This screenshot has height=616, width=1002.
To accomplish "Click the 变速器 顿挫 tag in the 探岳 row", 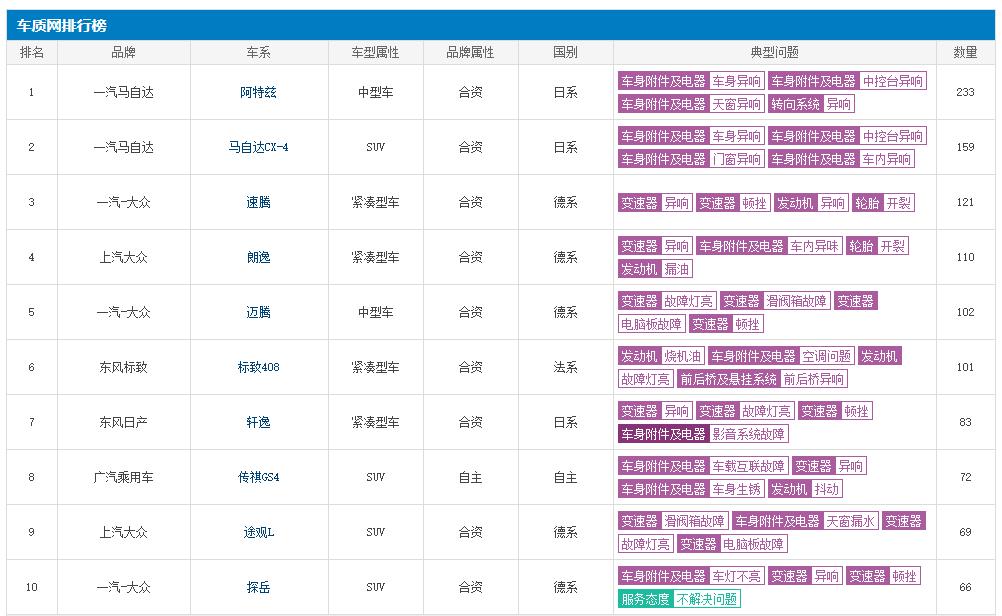I will pos(883,576).
